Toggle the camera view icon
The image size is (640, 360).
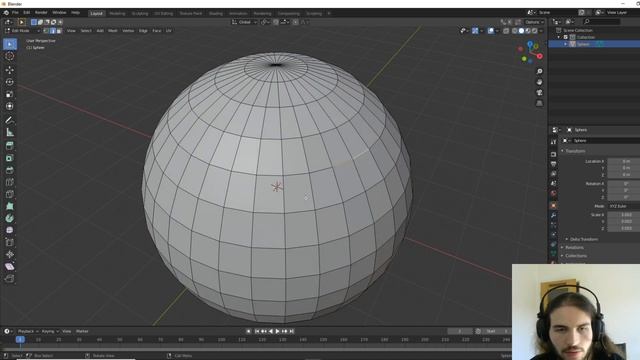pyautogui.click(x=540, y=93)
